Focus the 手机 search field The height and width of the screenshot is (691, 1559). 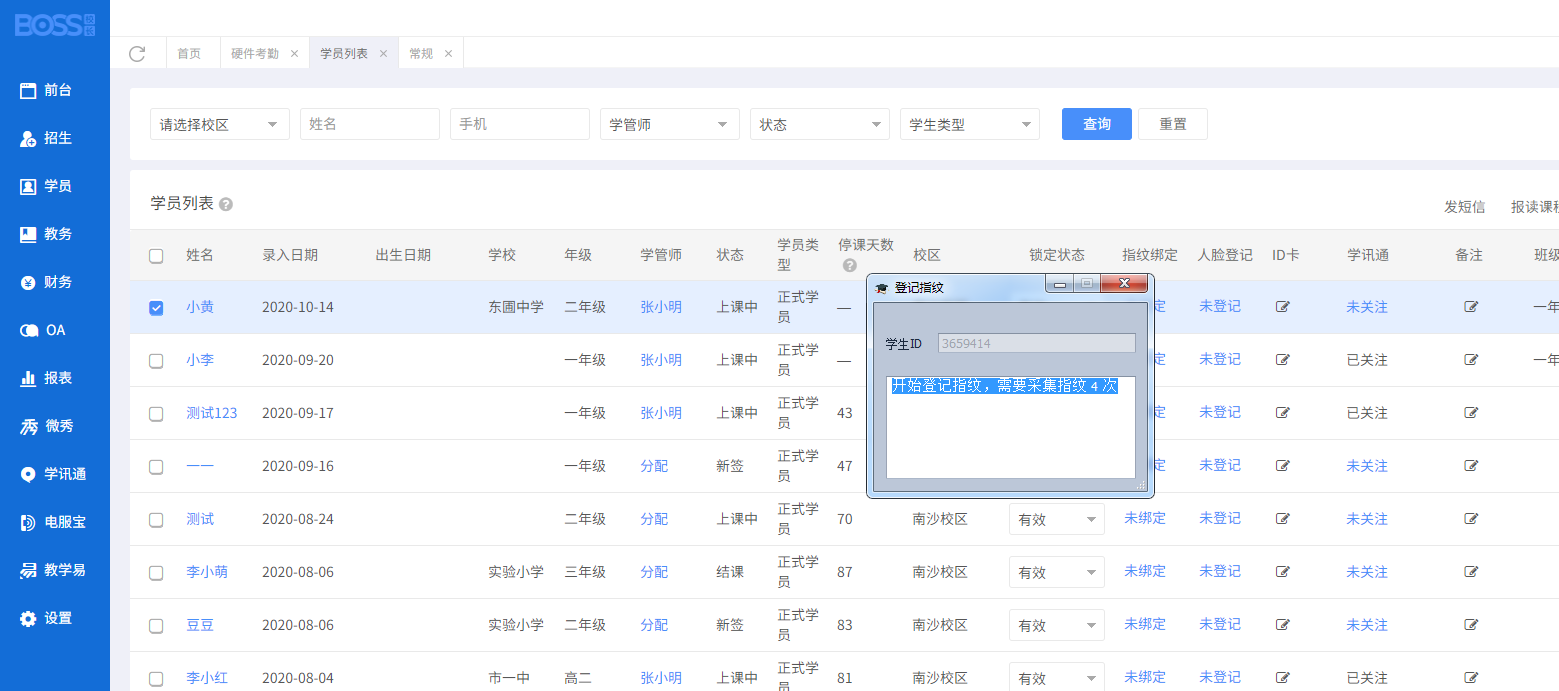tap(520, 124)
